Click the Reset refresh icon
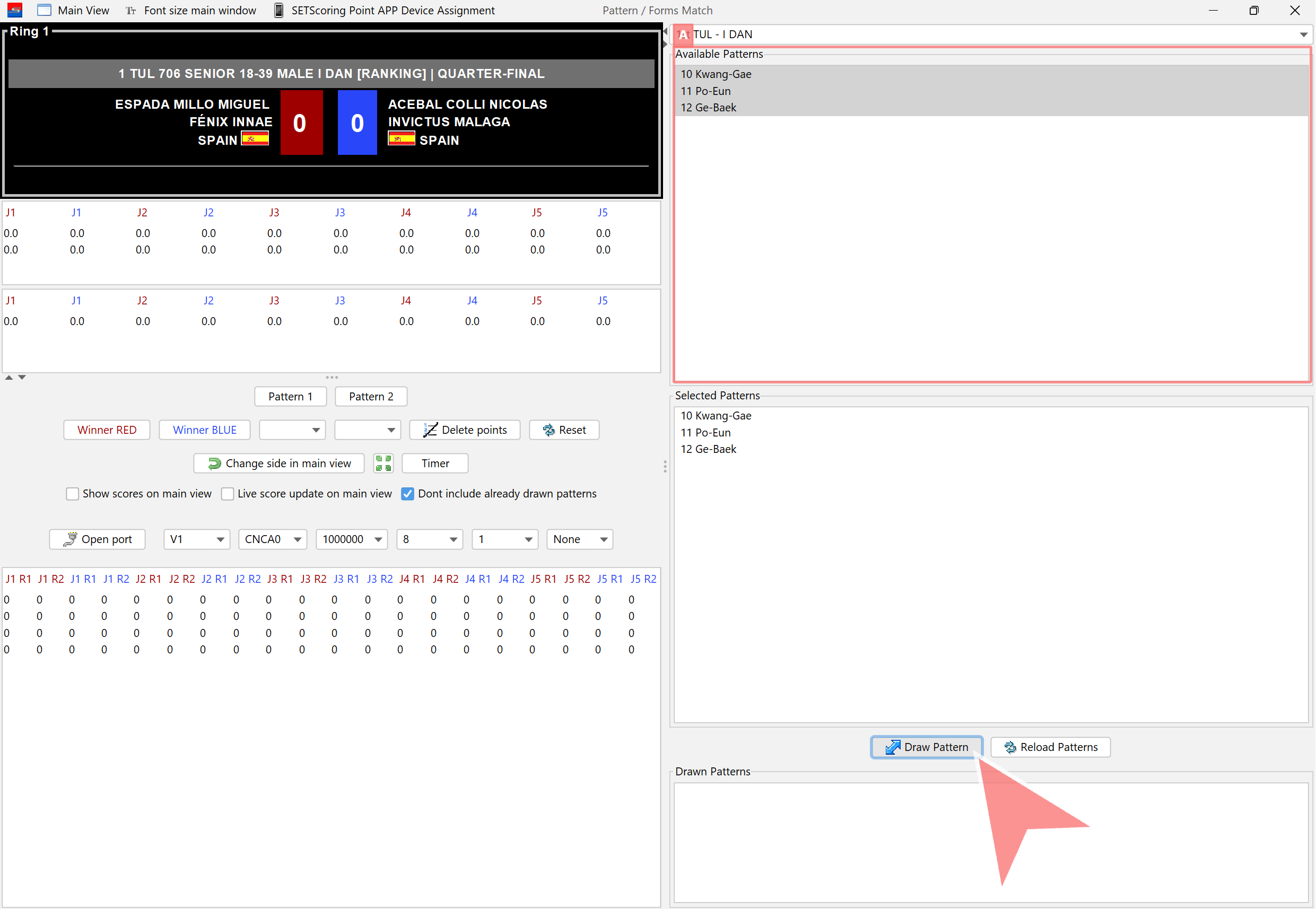 (548, 430)
